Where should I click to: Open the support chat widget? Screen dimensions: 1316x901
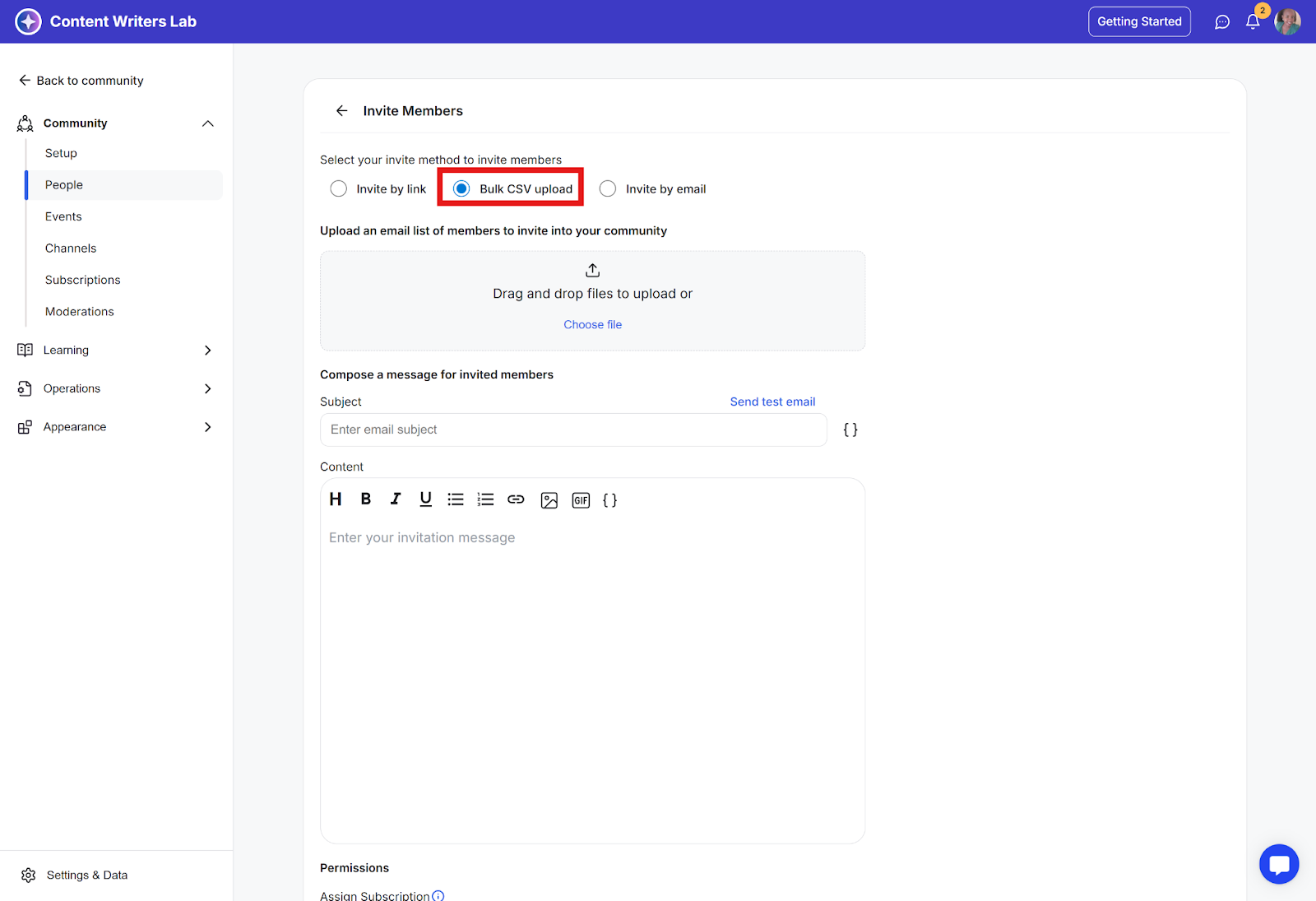click(x=1279, y=864)
